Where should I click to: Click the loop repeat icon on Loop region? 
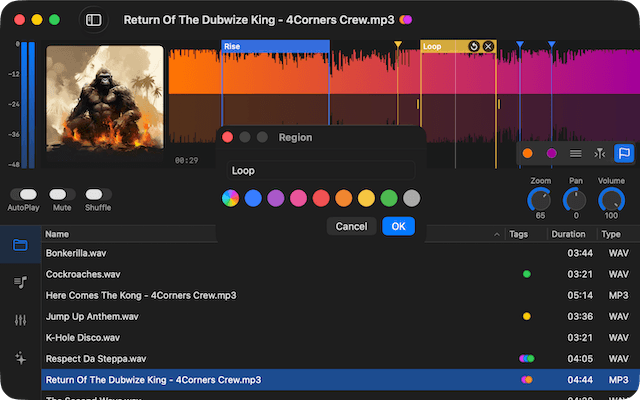point(473,46)
